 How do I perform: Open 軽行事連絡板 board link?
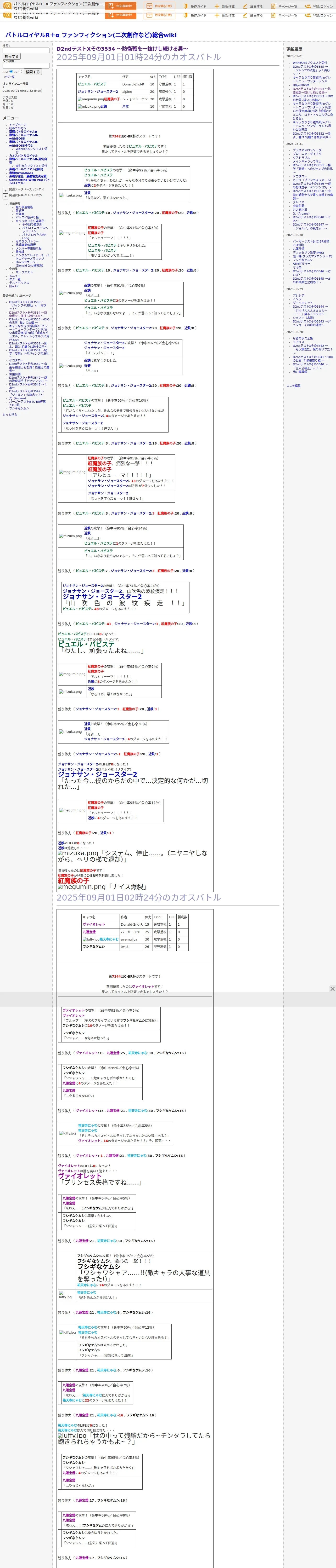[24, 207]
